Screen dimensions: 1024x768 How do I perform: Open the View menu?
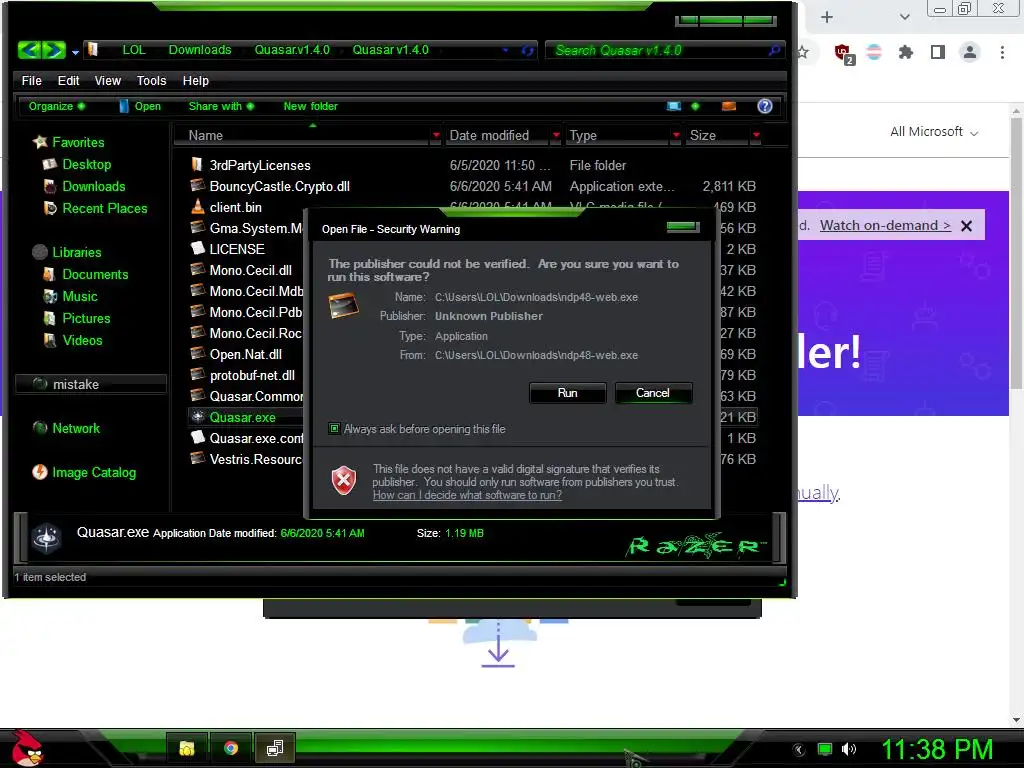[108, 80]
